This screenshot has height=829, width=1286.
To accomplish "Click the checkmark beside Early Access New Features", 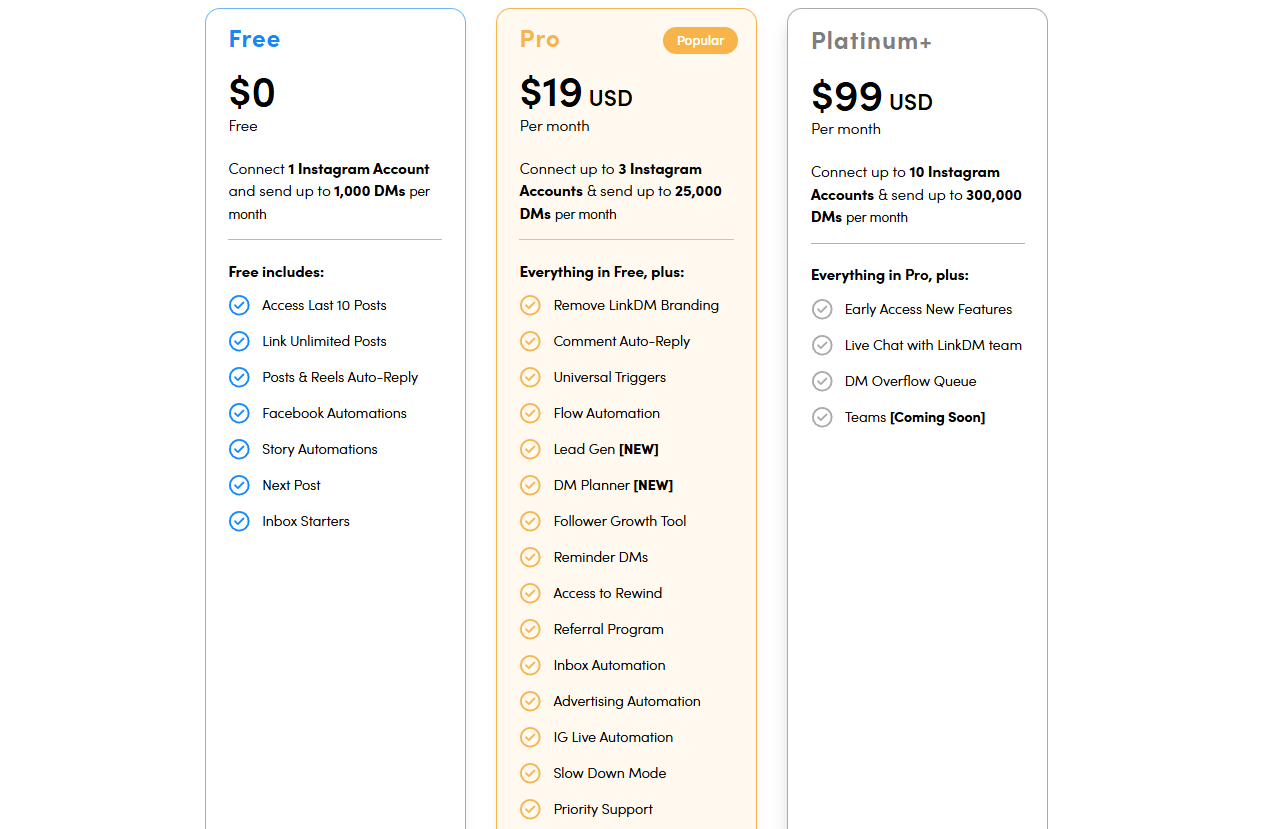I will click(x=822, y=309).
